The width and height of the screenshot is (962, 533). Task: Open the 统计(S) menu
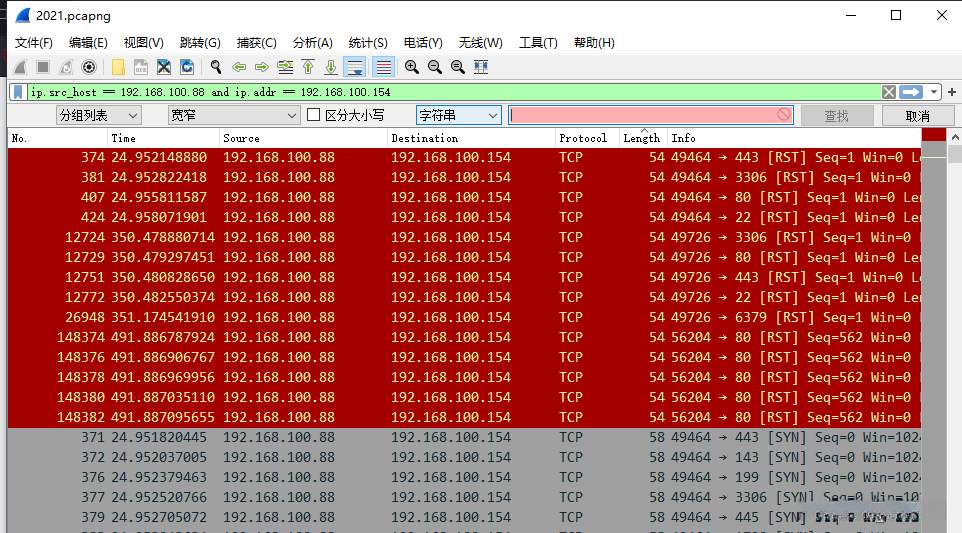(x=368, y=42)
